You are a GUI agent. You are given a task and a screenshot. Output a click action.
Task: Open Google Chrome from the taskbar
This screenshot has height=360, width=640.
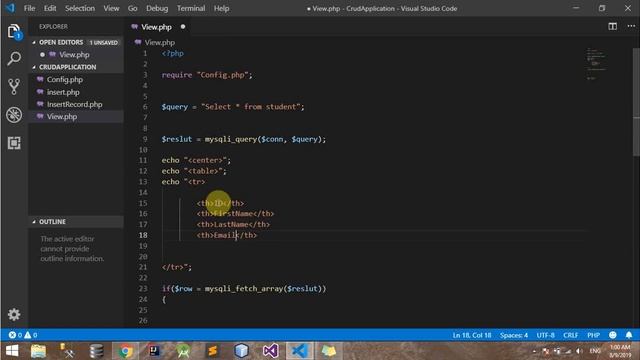(126, 351)
